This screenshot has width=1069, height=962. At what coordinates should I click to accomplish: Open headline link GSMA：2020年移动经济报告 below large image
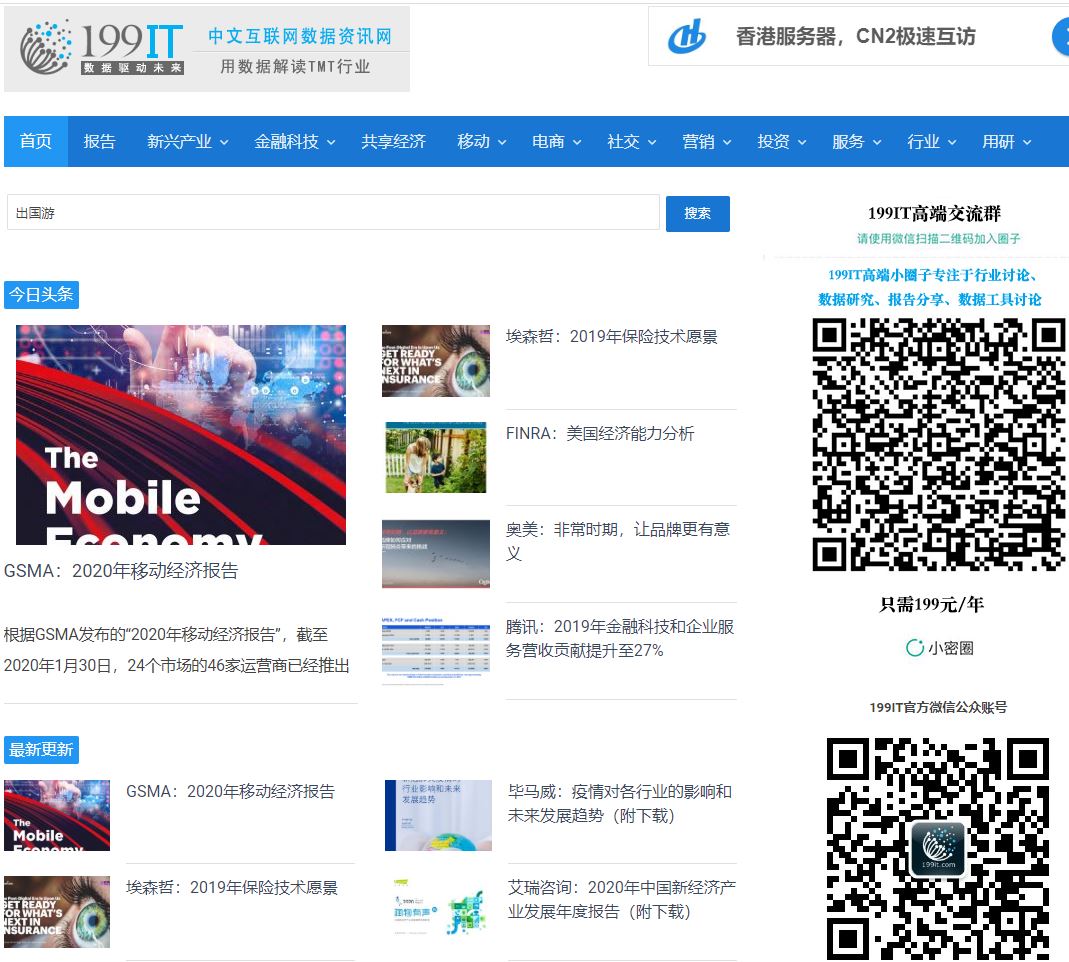coord(121,571)
